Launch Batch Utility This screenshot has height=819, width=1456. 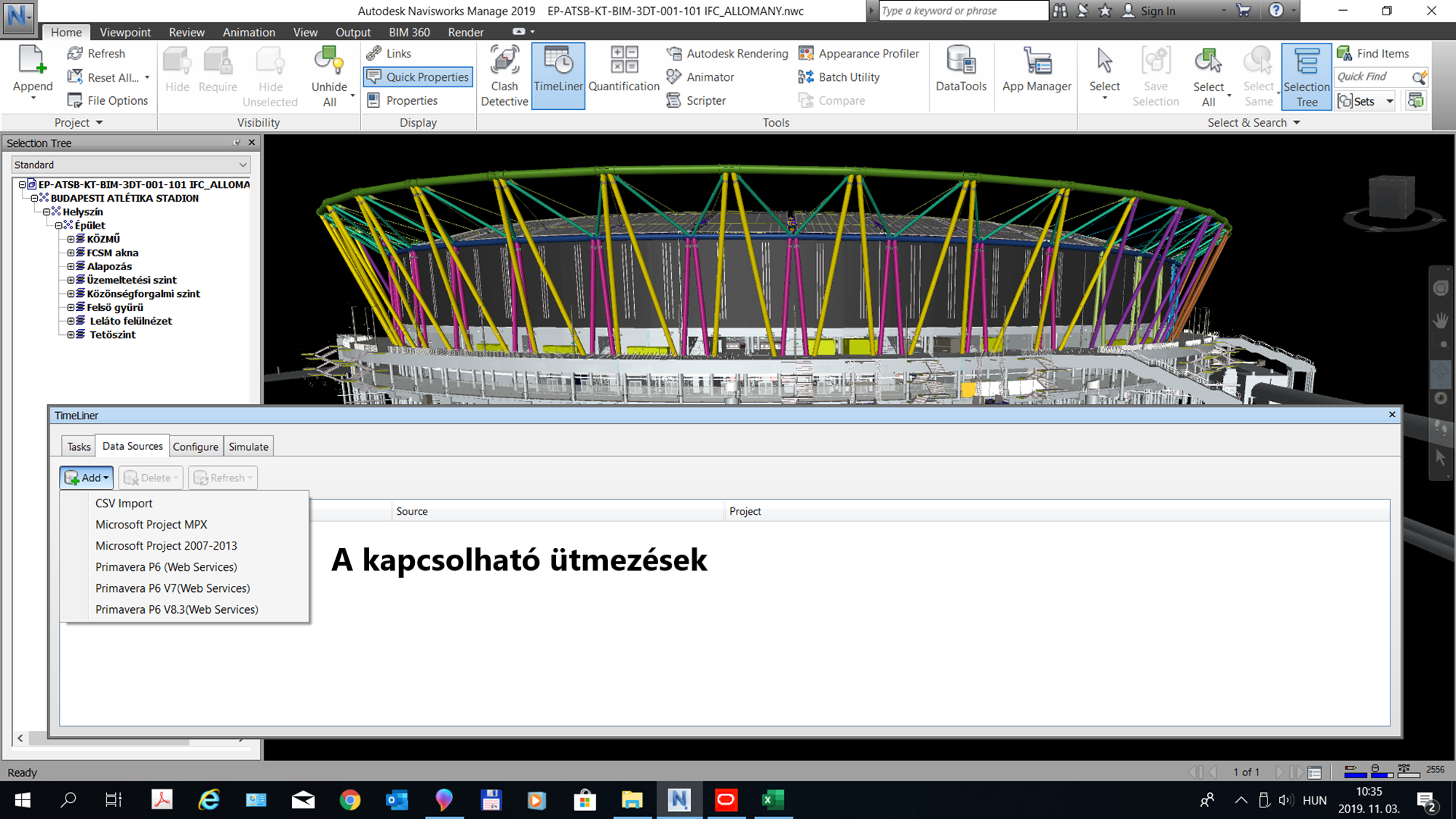(839, 76)
